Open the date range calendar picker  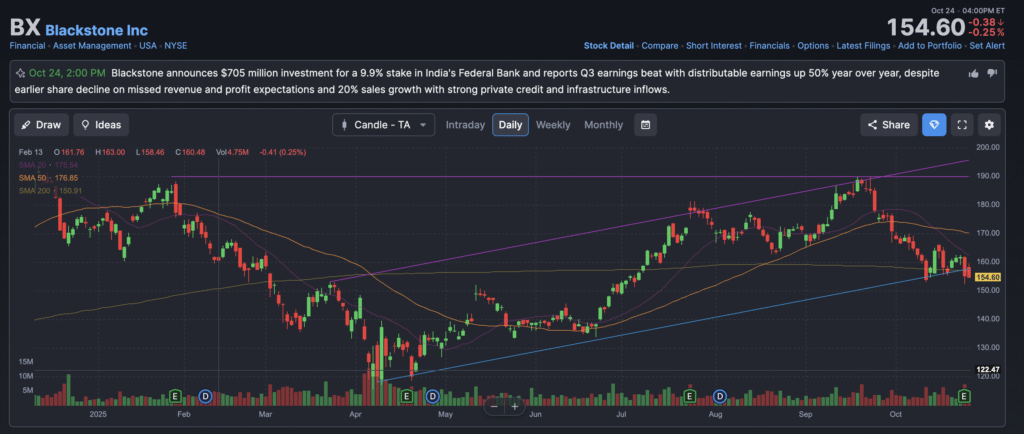(647, 125)
